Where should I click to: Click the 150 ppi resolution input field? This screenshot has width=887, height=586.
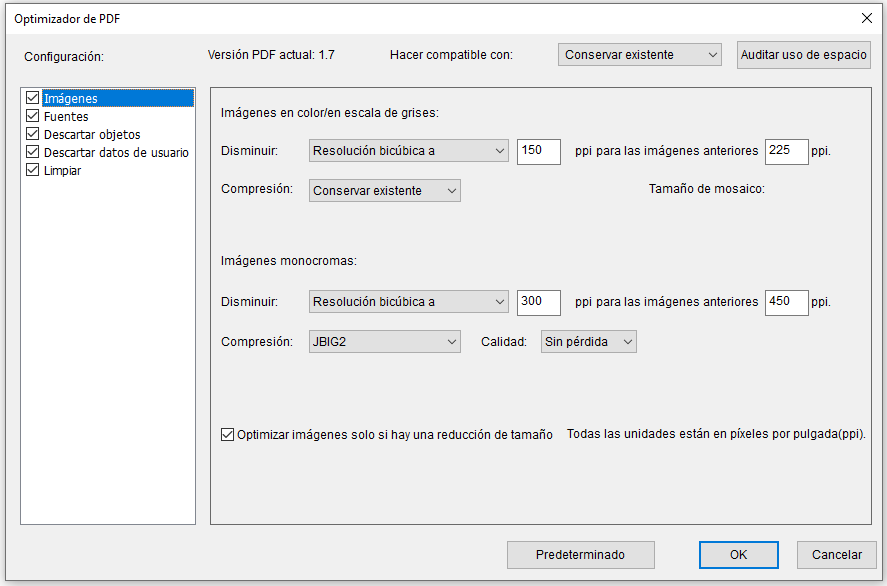(538, 151)
